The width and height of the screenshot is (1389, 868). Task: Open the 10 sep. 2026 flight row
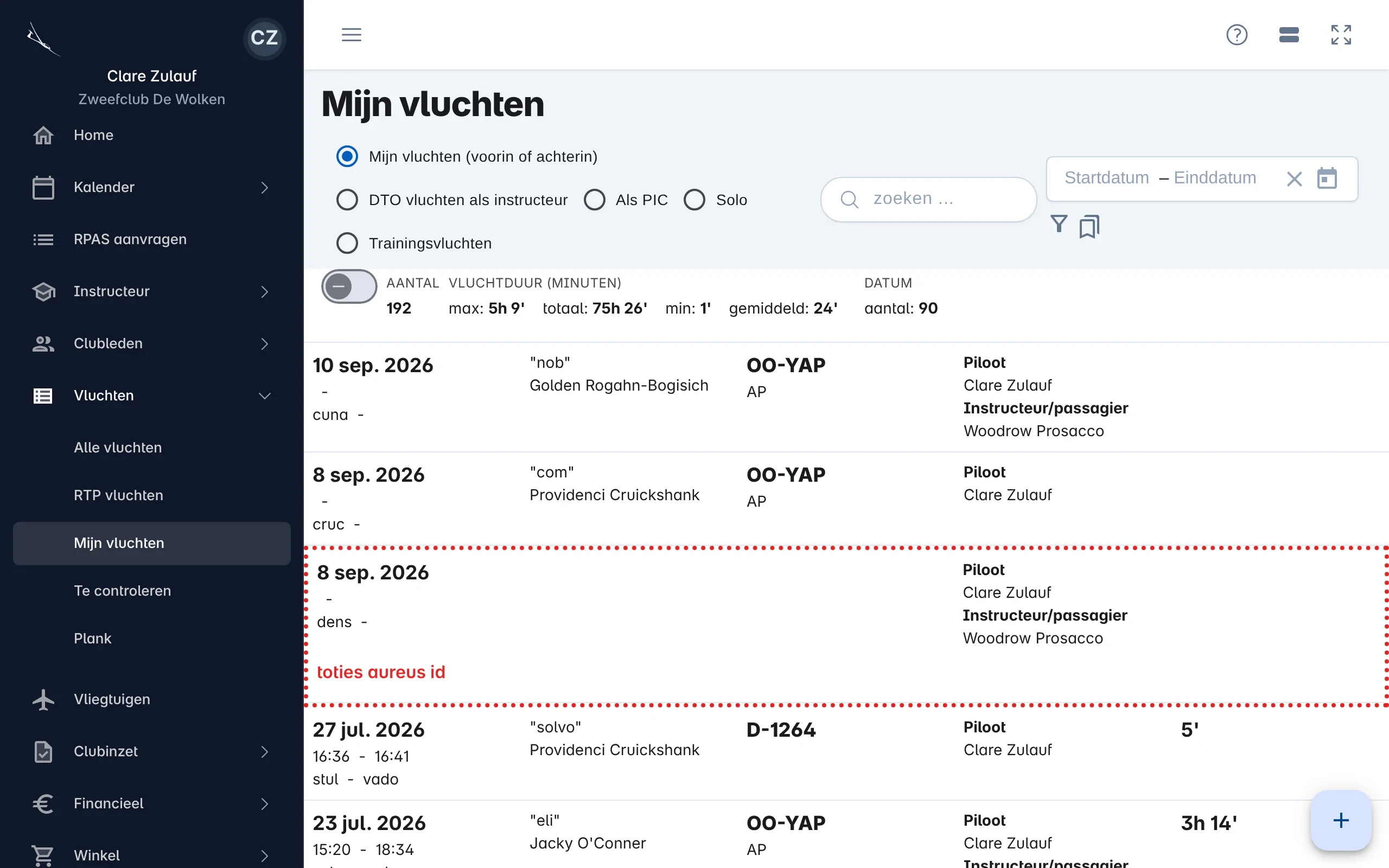click(x=846, y=397)
